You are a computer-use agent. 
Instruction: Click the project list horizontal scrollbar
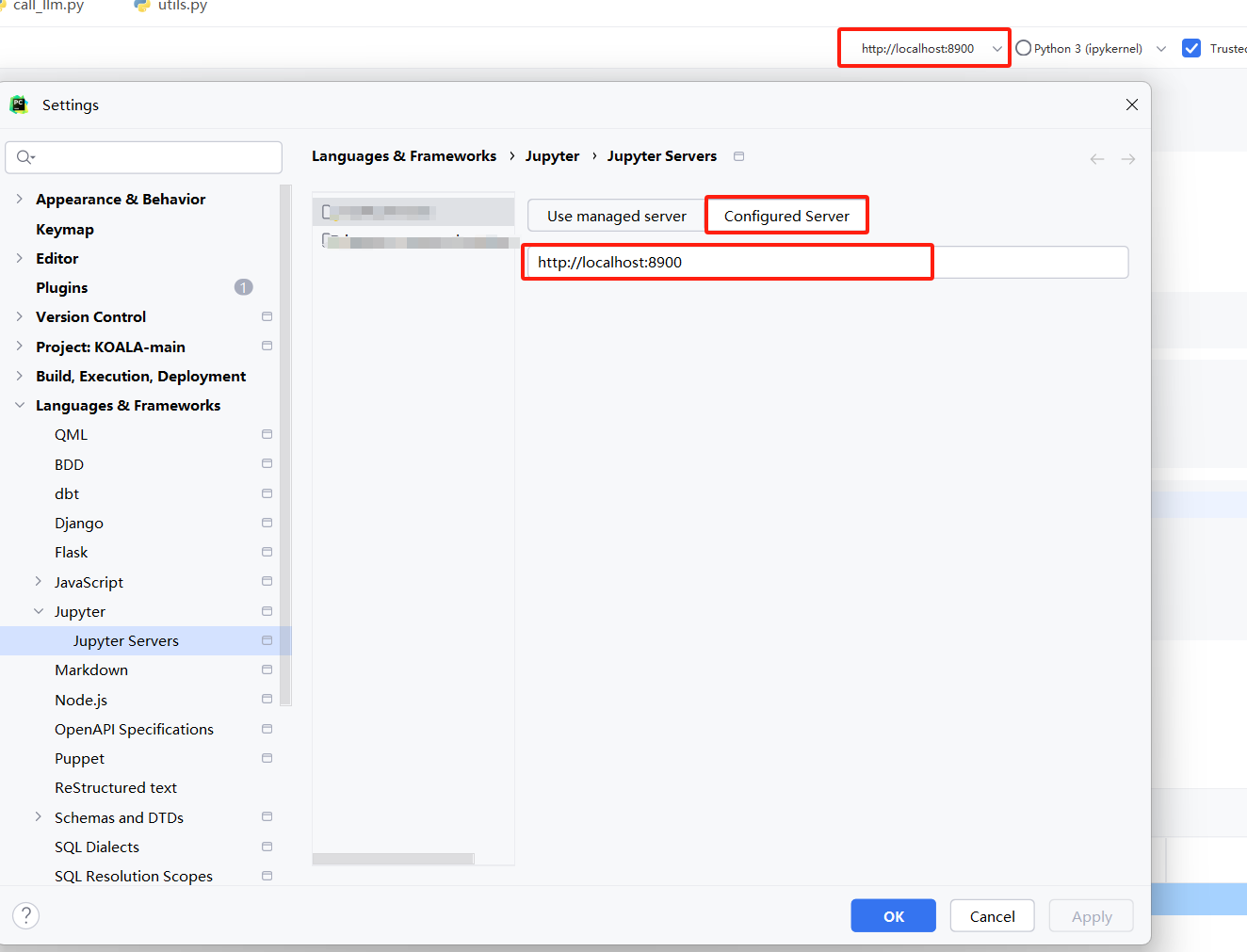(394, 859)
